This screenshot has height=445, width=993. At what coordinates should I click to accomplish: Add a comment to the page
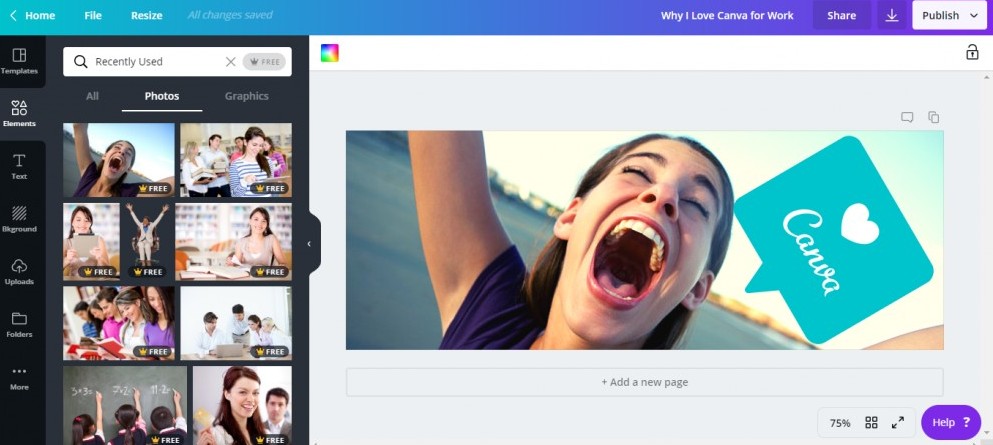click(x=907, y=117)
